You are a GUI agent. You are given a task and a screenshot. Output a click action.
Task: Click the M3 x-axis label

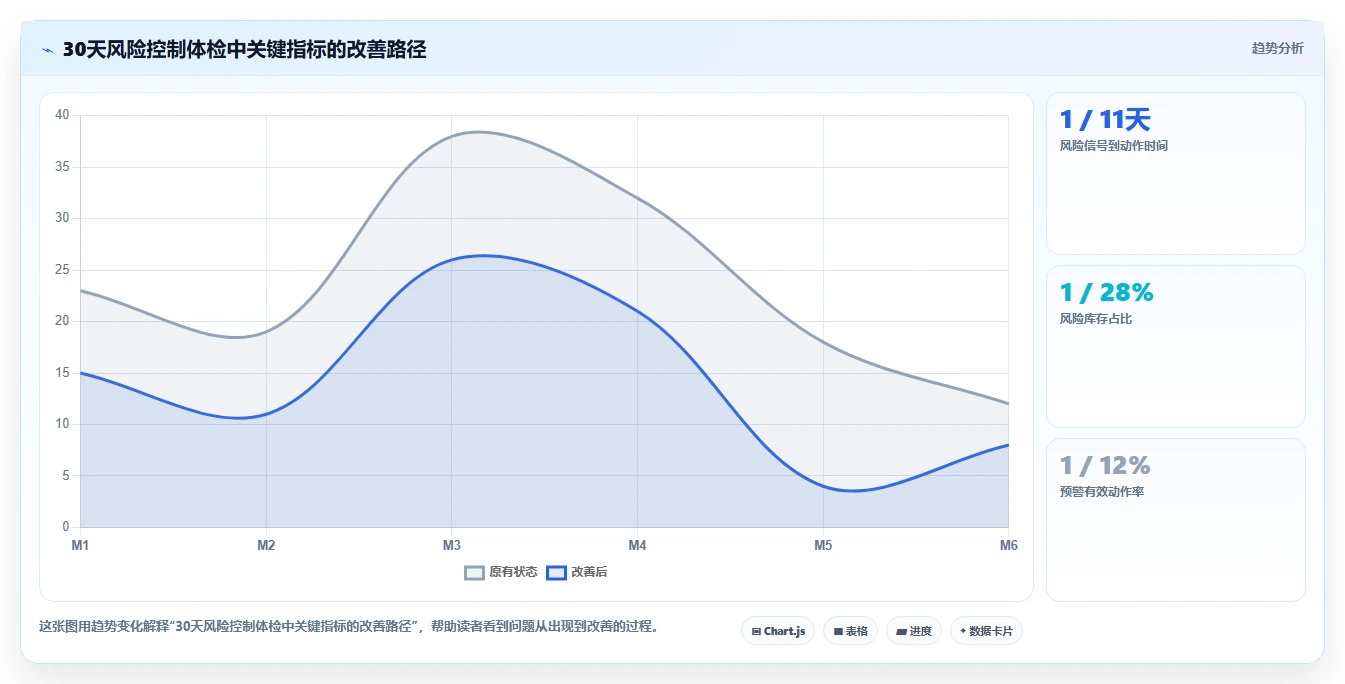tap(452, 545)
